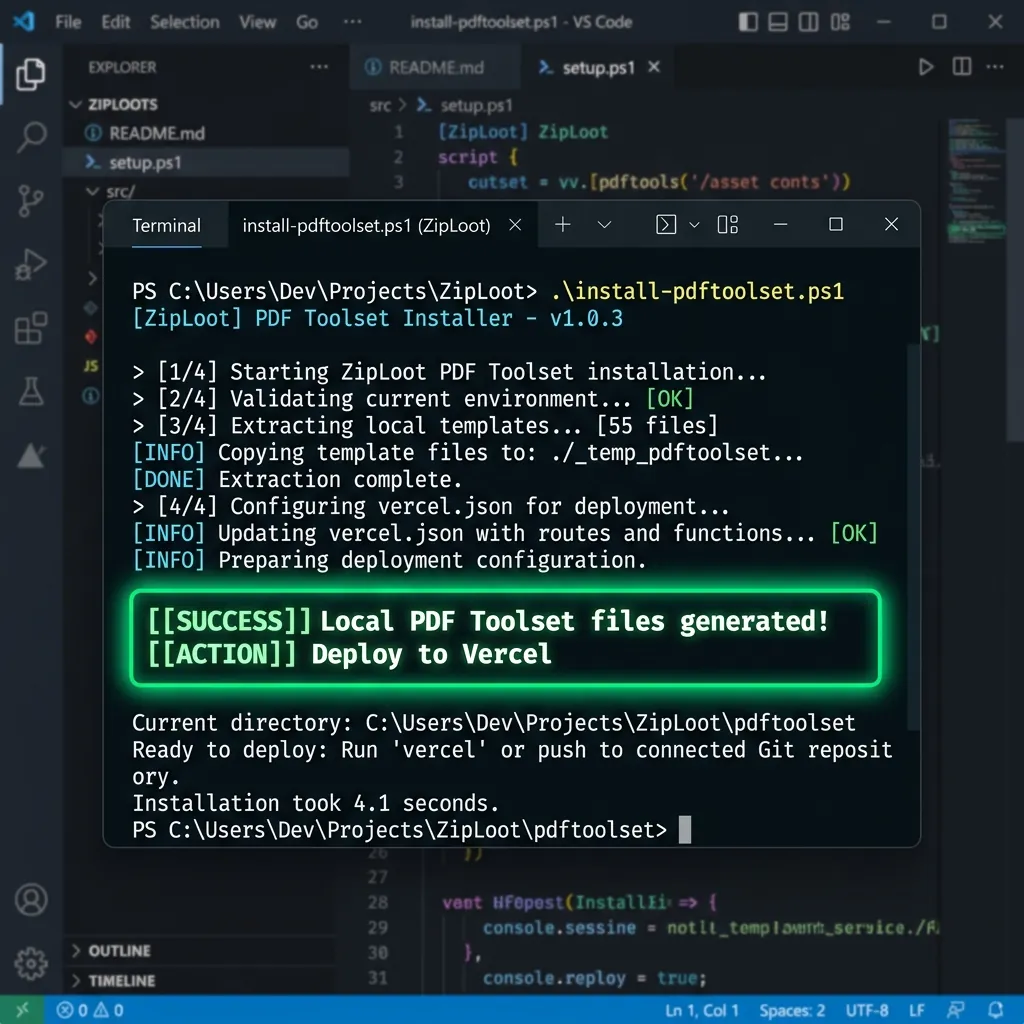Screen dimensions: 1024x1024
Task: Click src in the breadcrumb path
Action: [380, 105]
